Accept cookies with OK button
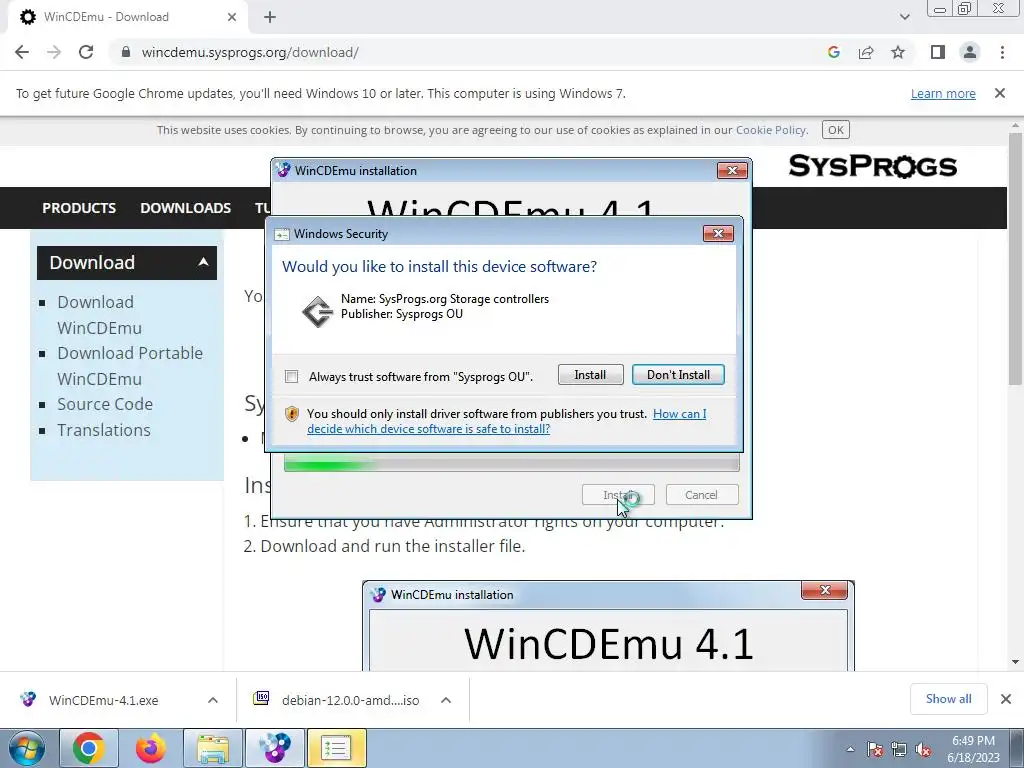Image resolution: width=1024 pixels, height=768 pixels. 835,130
